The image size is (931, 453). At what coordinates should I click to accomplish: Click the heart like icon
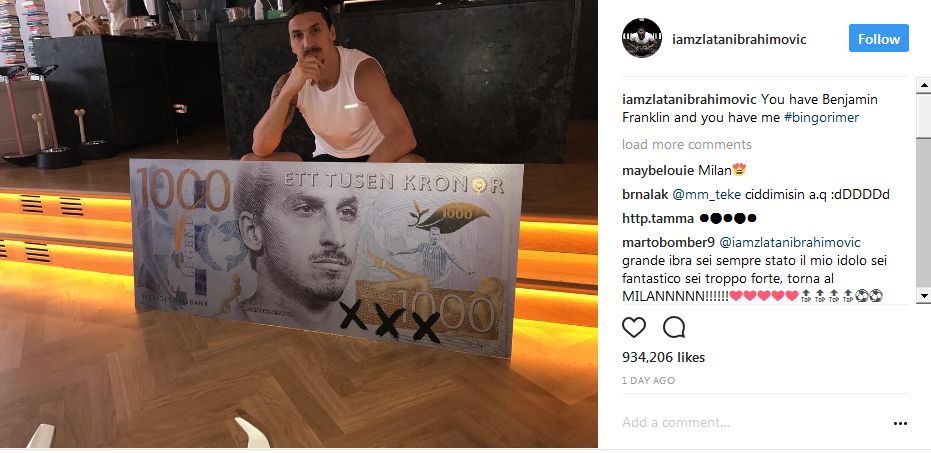[634, 327]
